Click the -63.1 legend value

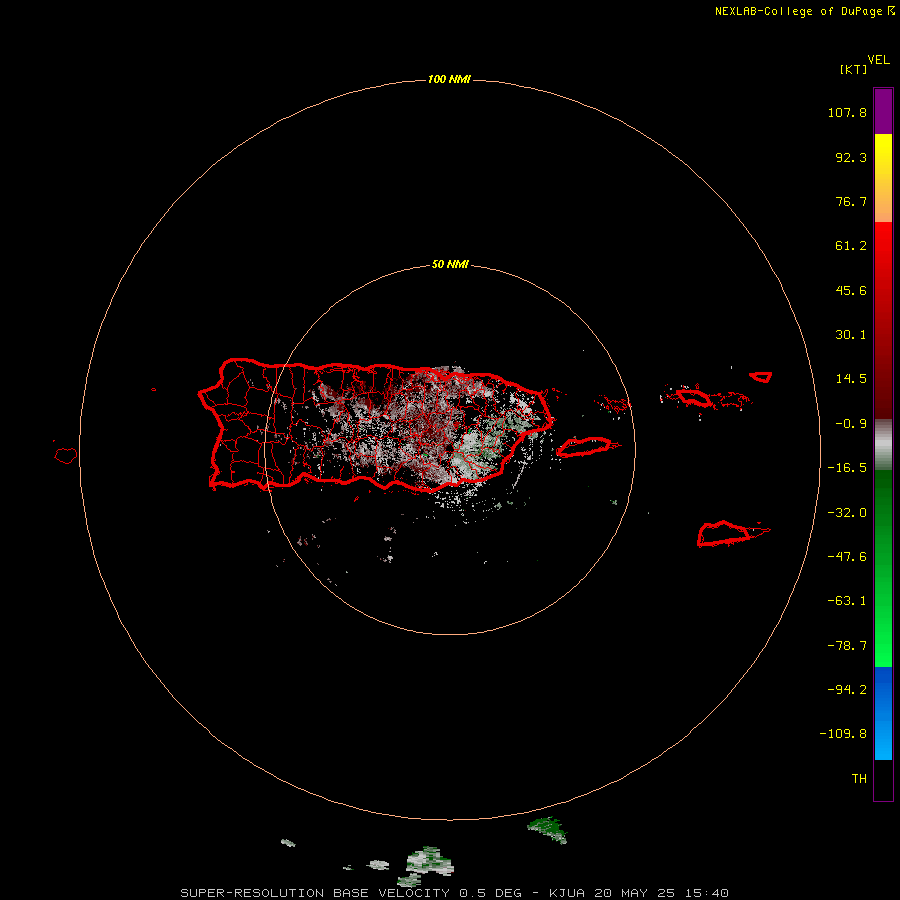[847, 601]
